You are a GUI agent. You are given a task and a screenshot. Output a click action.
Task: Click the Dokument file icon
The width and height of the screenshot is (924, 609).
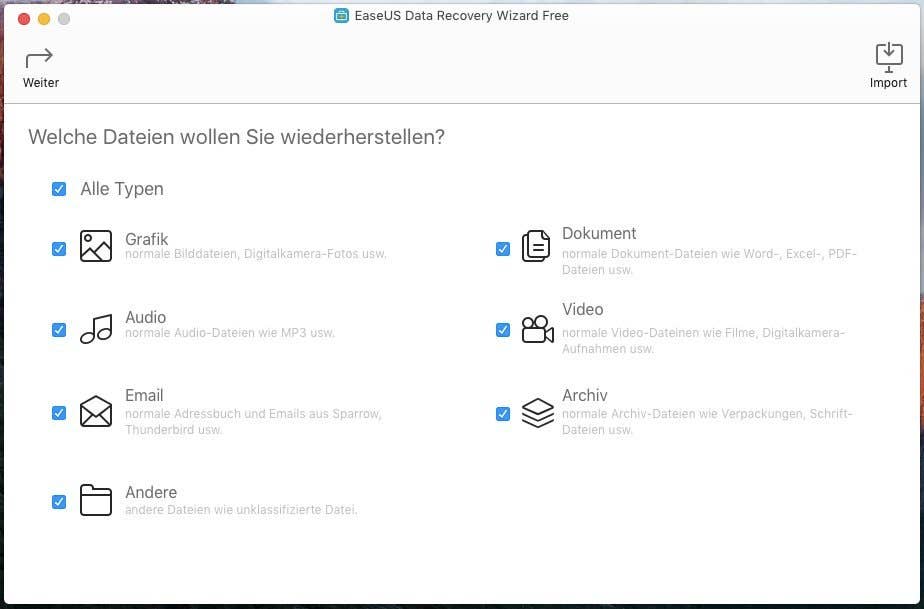(x=538, y=245)
